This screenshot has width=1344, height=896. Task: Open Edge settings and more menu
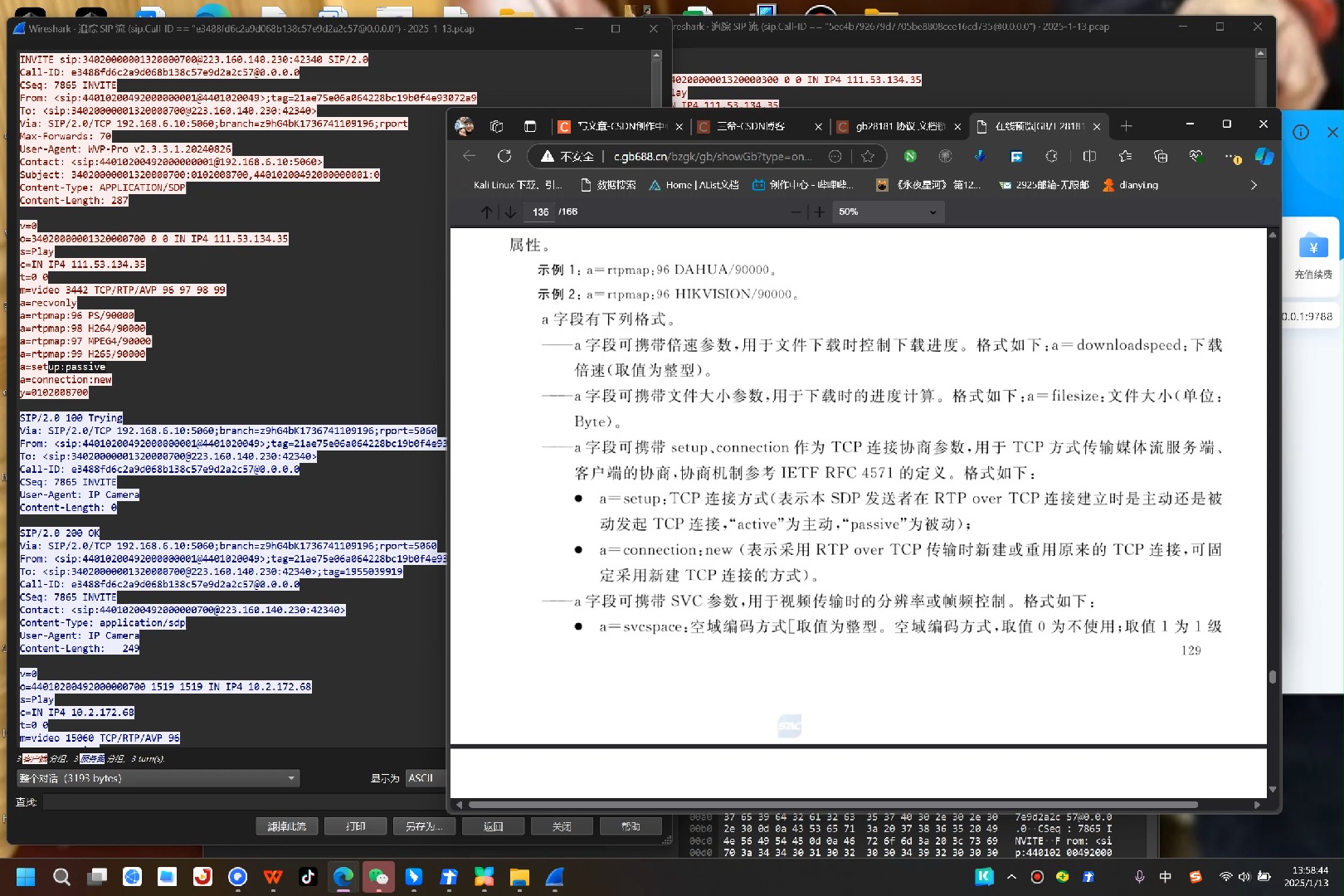[x=1231, y=156]
